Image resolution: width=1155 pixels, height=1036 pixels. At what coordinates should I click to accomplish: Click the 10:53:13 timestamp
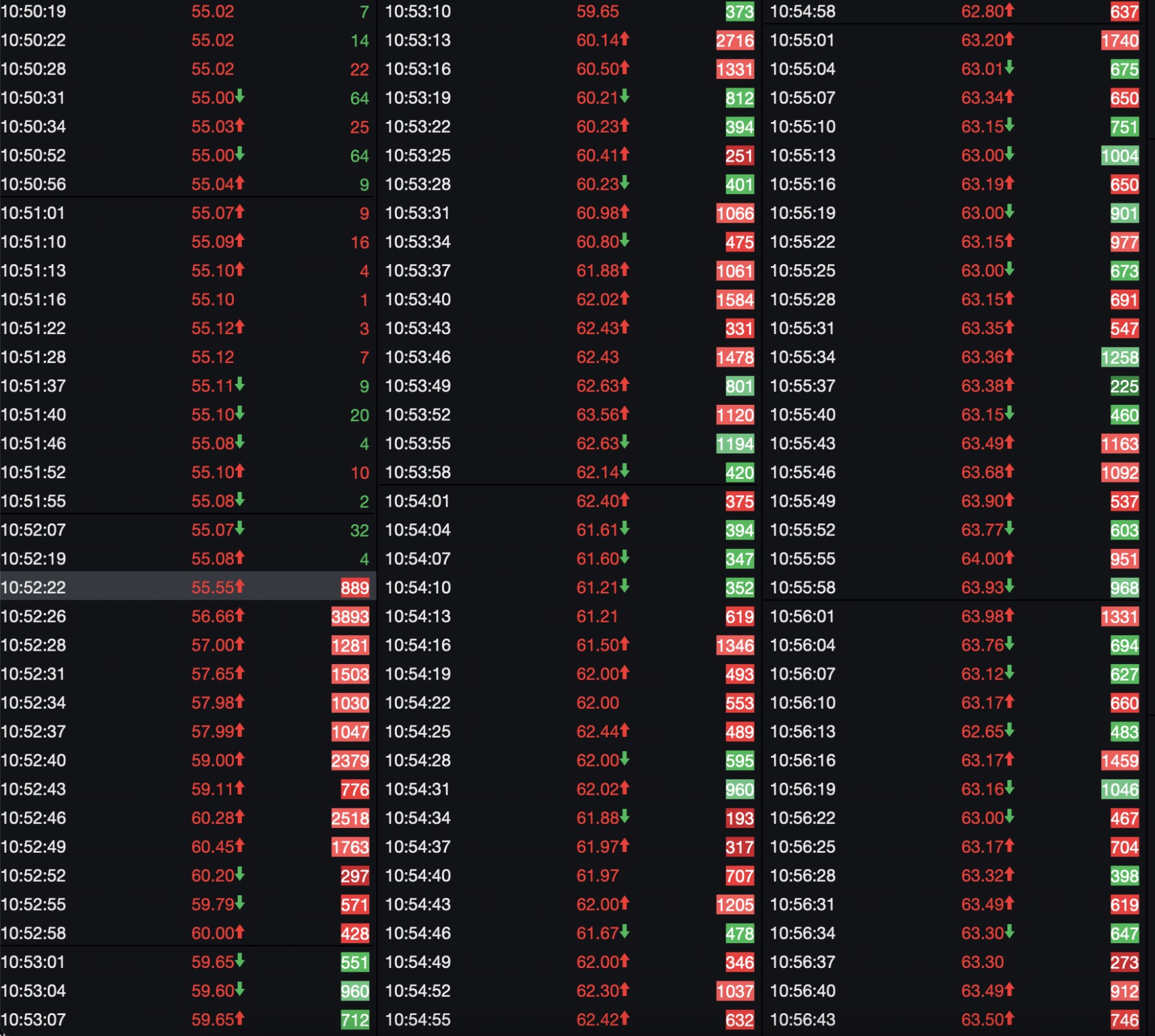[418, 40]
